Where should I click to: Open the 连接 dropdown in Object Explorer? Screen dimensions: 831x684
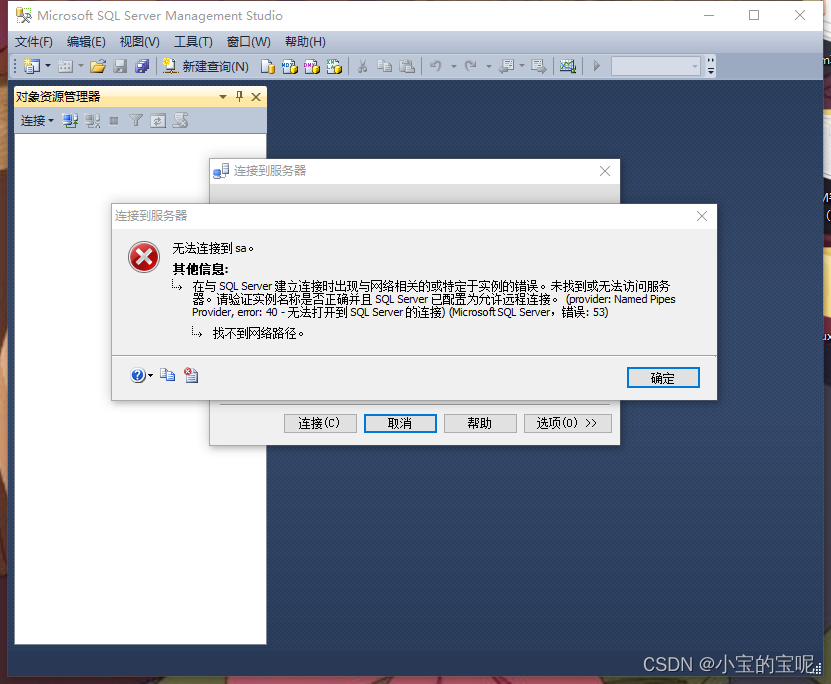[36, 120]
